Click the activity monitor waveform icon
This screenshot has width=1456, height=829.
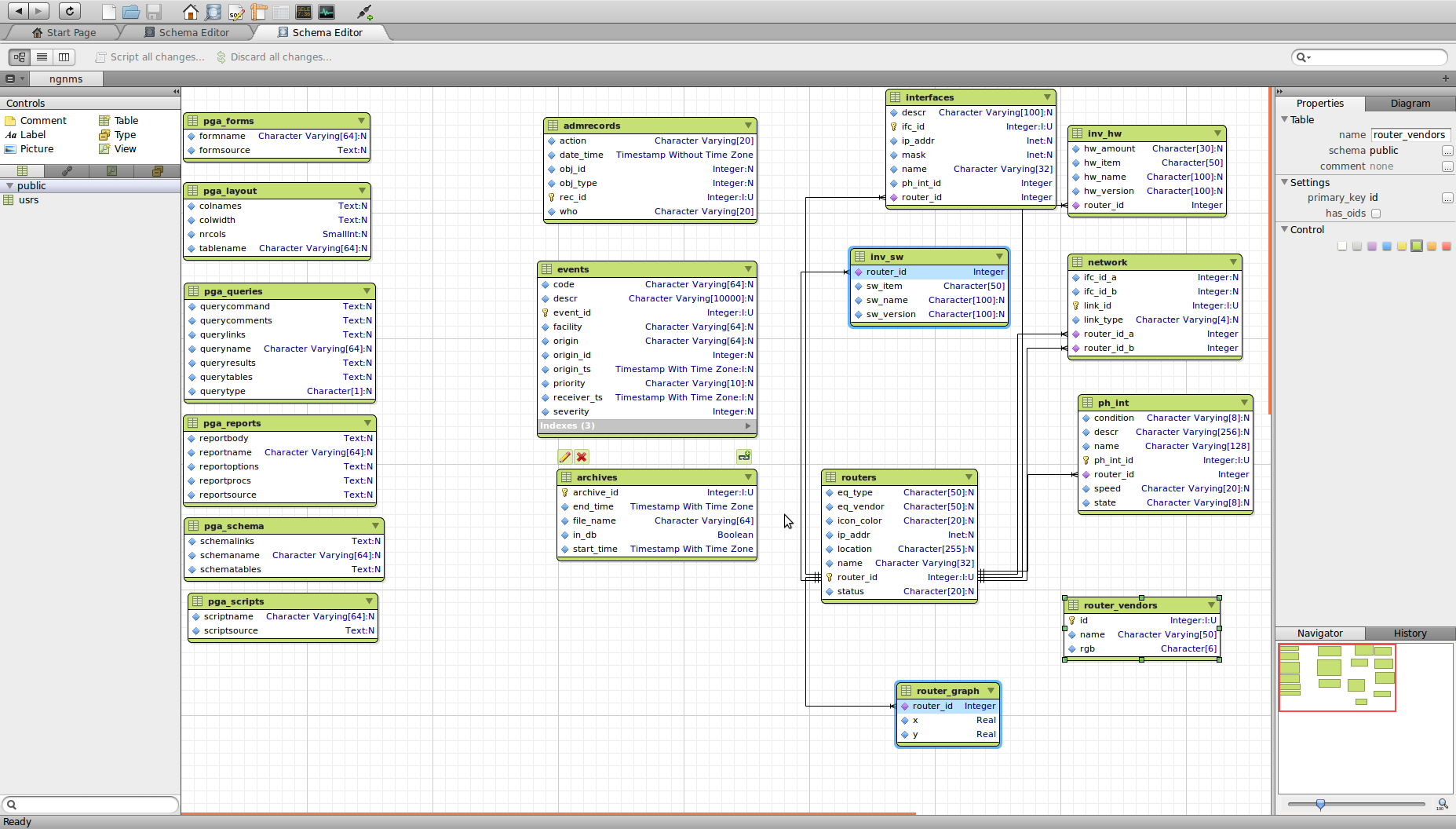tap(327, 12)
